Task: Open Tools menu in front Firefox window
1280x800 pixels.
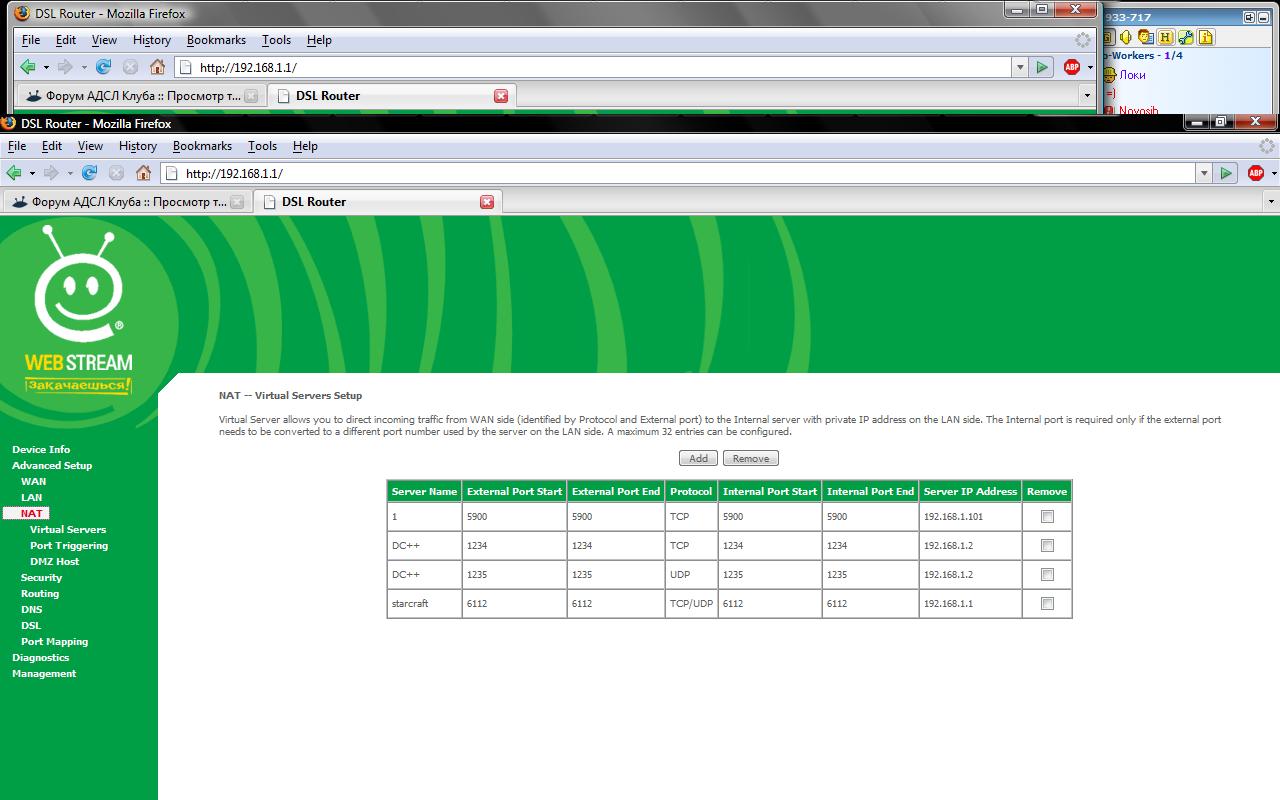Action: (x=262, y=146)
